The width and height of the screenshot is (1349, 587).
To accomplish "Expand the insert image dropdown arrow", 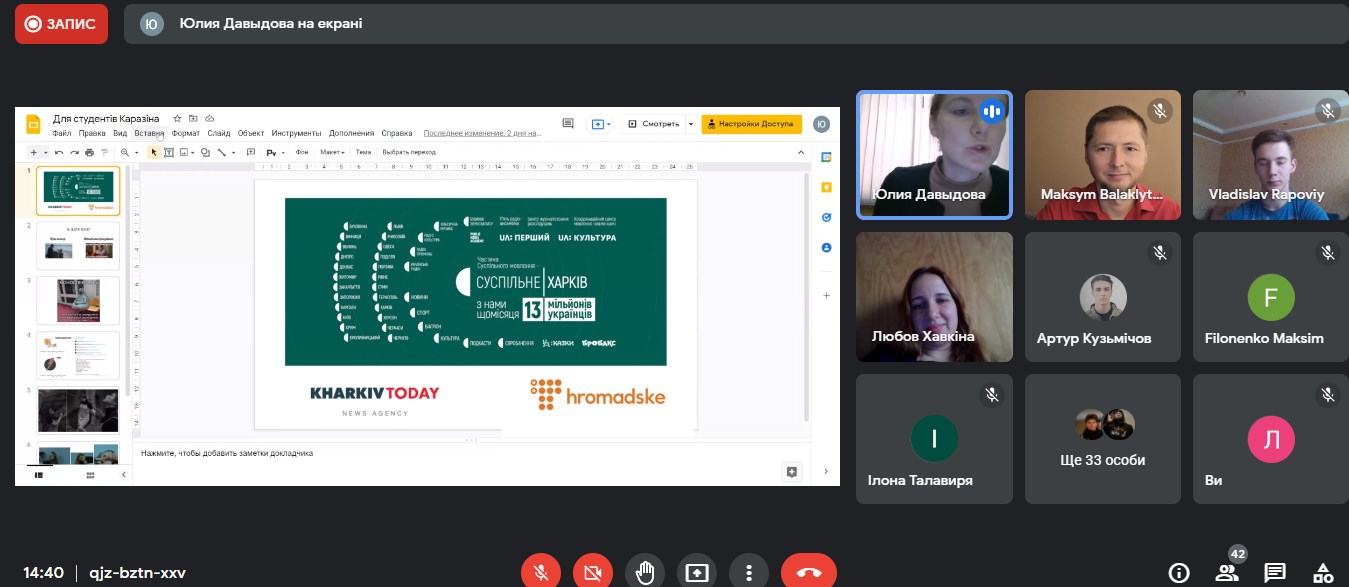I will pos(192,152).
